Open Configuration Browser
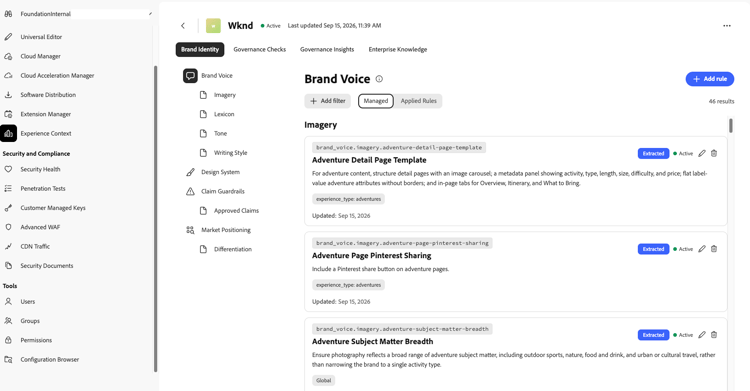750x391 pixels. 49,359
